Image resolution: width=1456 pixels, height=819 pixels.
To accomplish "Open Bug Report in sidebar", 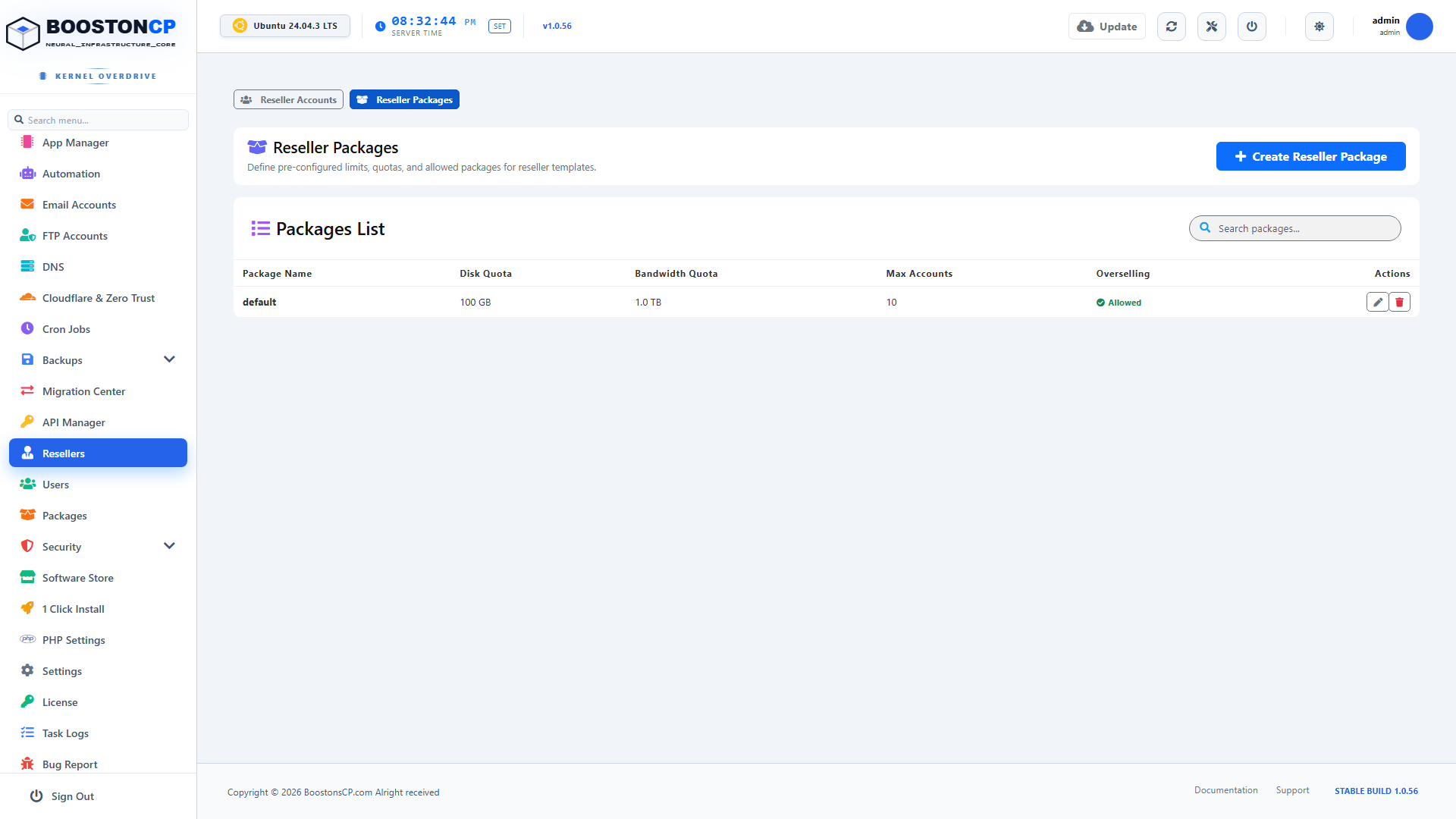I will [98, 764].
